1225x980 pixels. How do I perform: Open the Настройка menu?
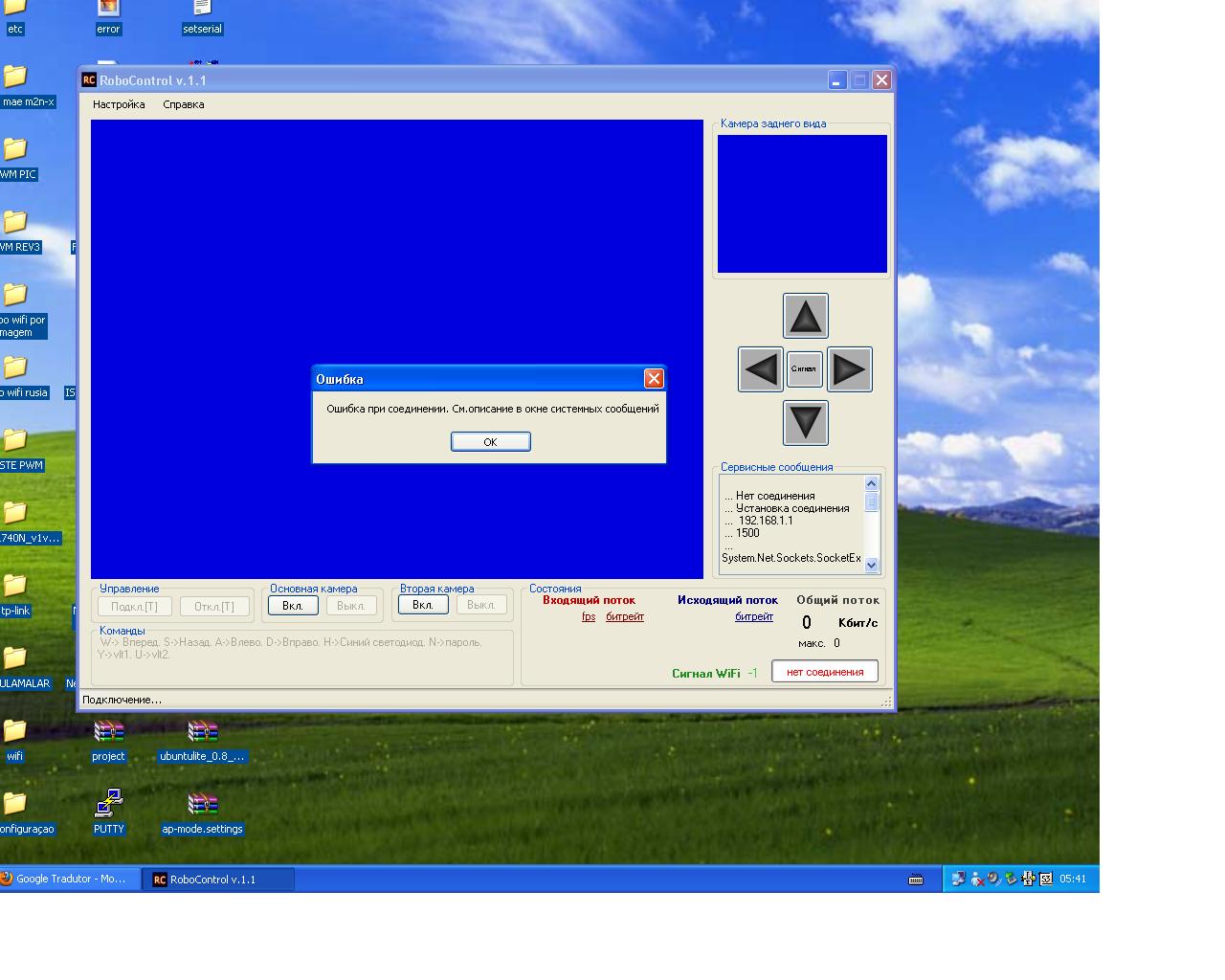[x=119, y=104]
